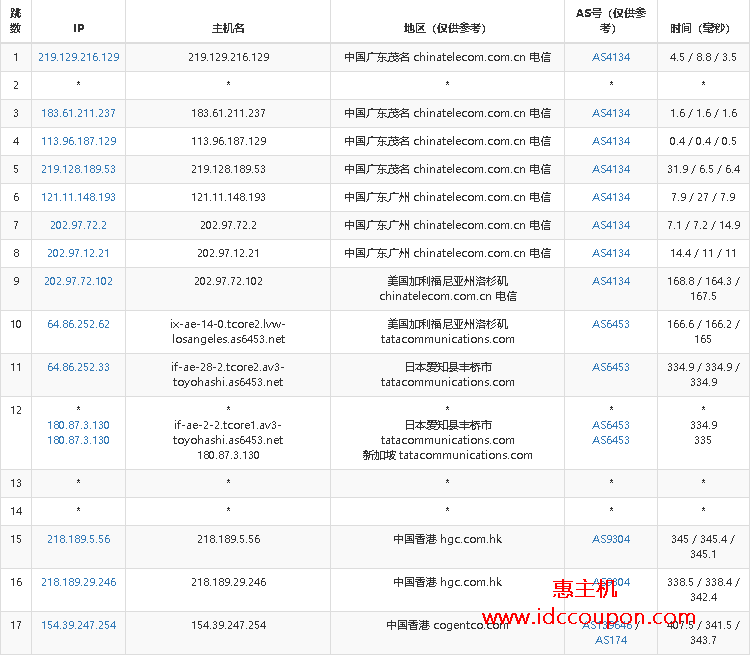The image size is (751, 655).
Task: Open IP link 121.11.148.193
Action: click(x=78, y=197)
